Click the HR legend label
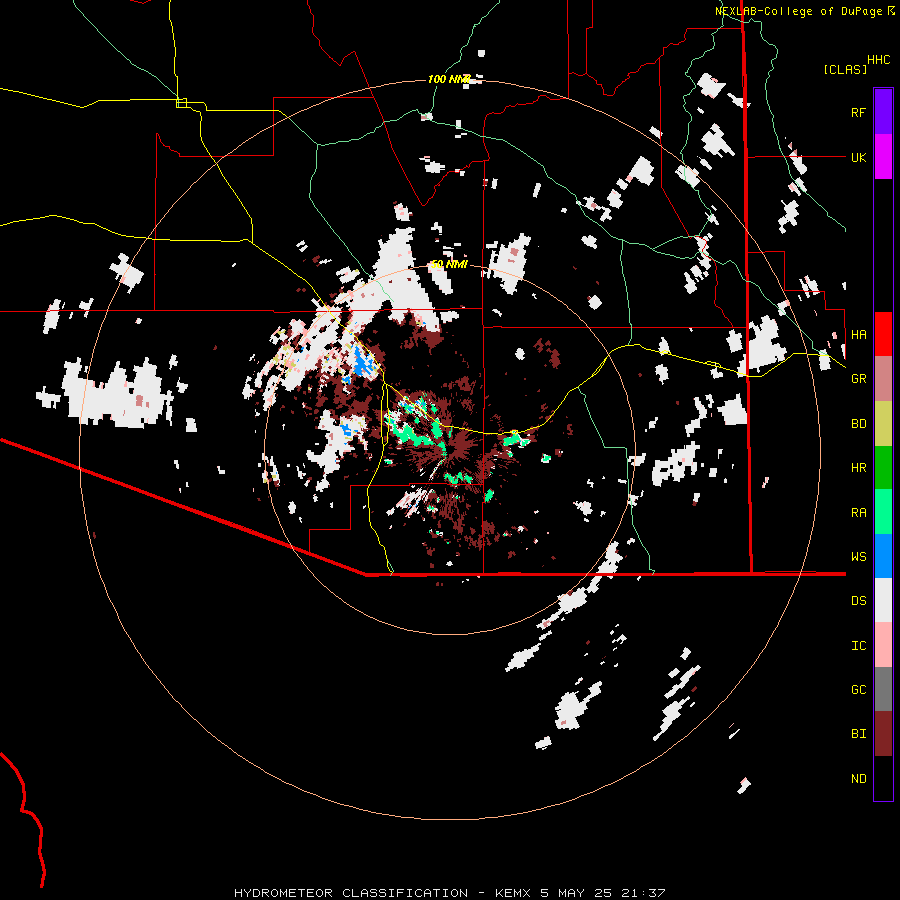This screenshot has height=900, width=900. (858, 468)
